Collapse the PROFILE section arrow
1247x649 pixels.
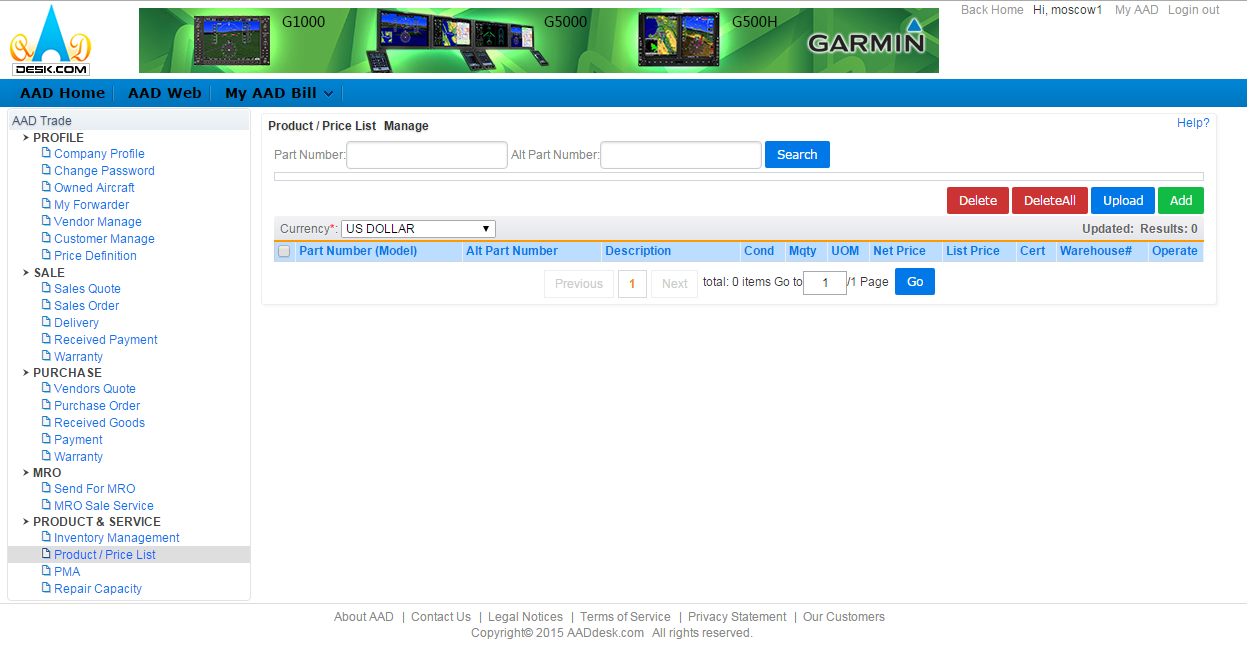point(26,137)
